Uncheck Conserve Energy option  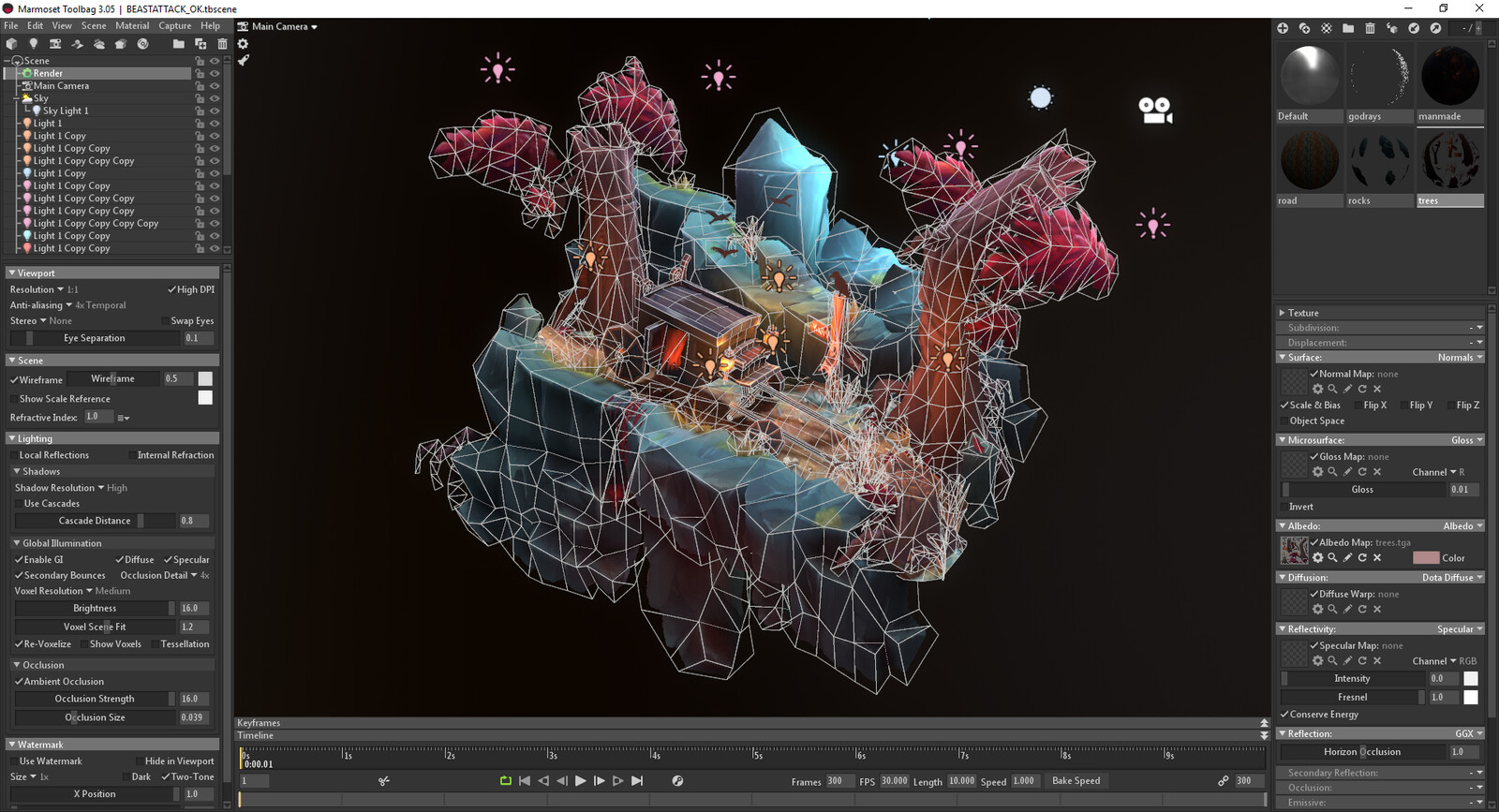point(1284,715)
